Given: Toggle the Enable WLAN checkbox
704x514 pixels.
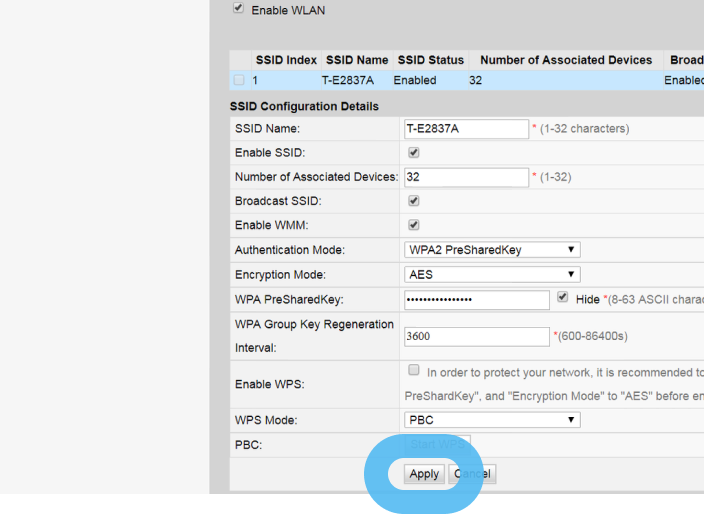Looking at the screenshot, I should click(x=237, y=9).
